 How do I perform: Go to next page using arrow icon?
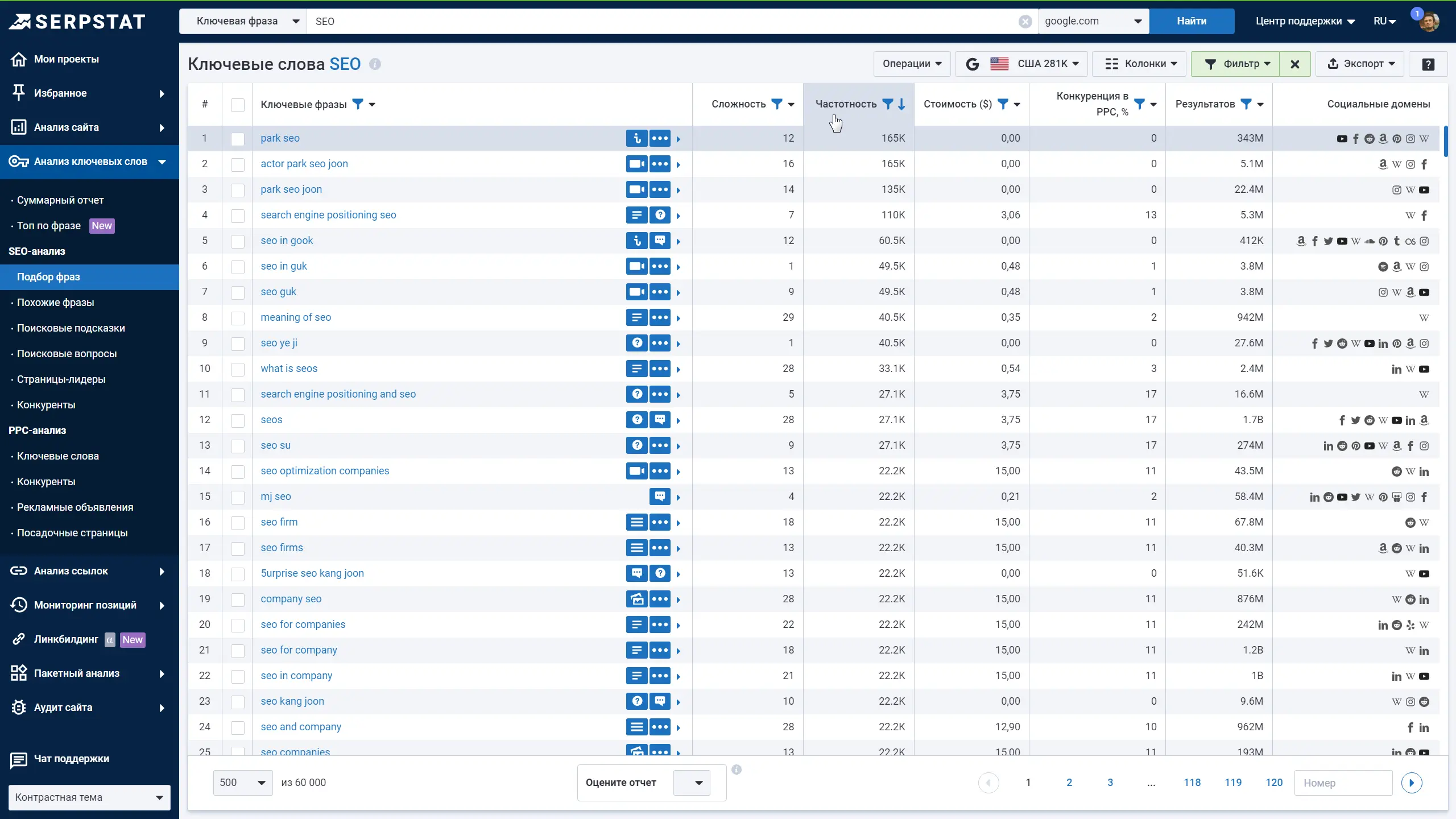(x=1411, y=783)
